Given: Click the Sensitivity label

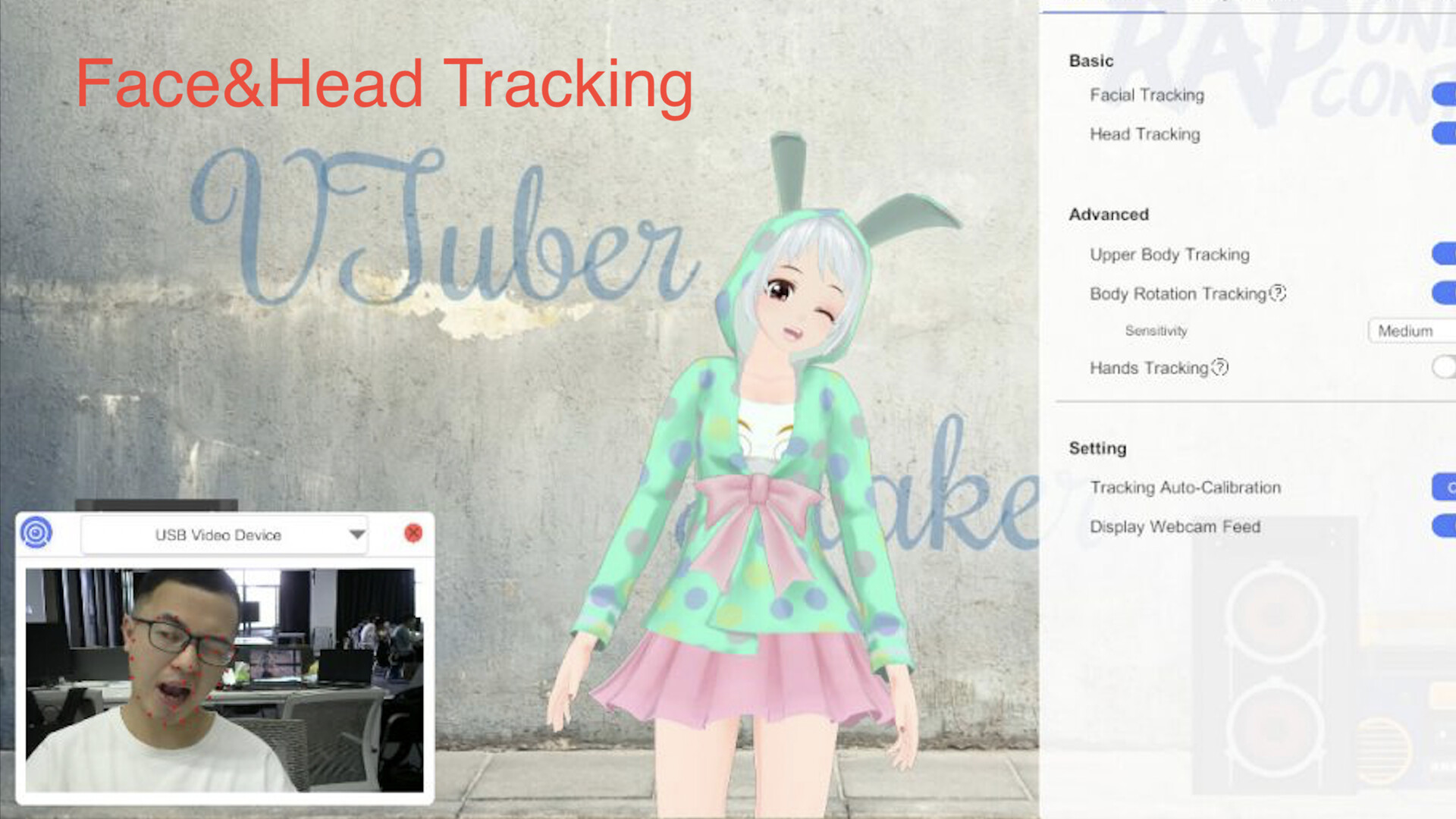Looking at the screenshot, I should pyautogui.click(x=1157, y=331).
